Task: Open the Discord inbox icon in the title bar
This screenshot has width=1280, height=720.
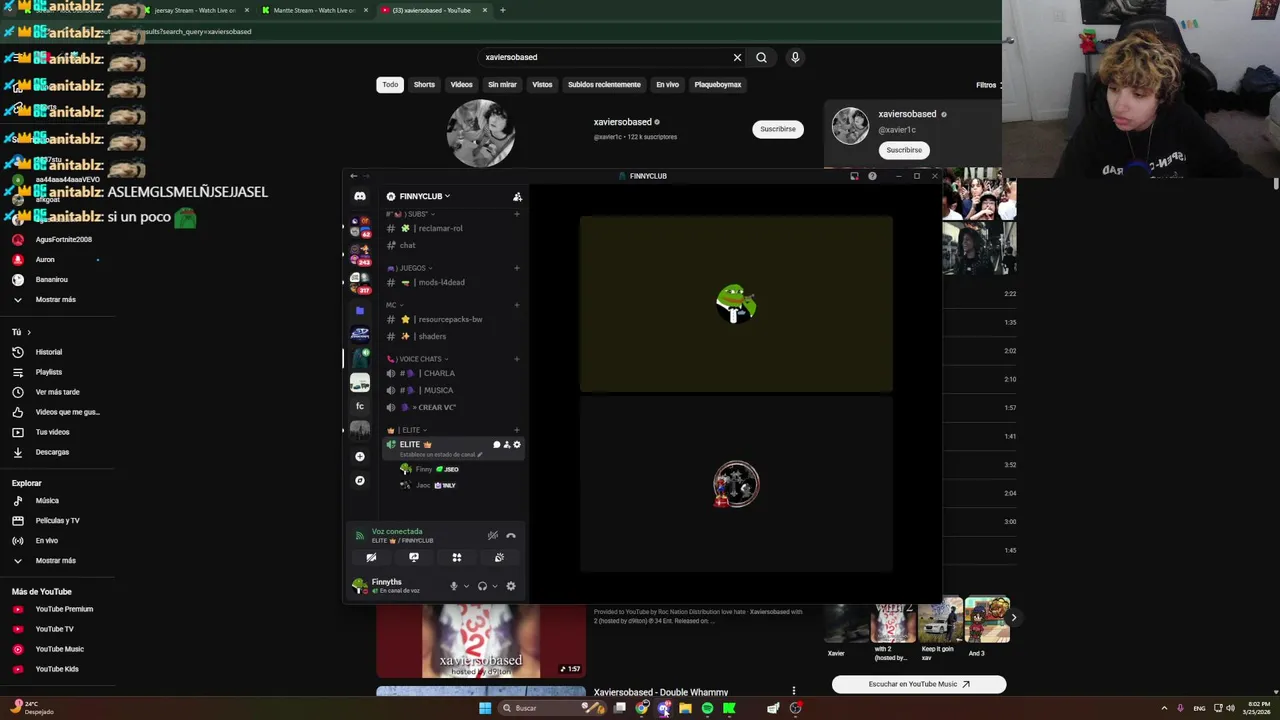Action: 854,176
